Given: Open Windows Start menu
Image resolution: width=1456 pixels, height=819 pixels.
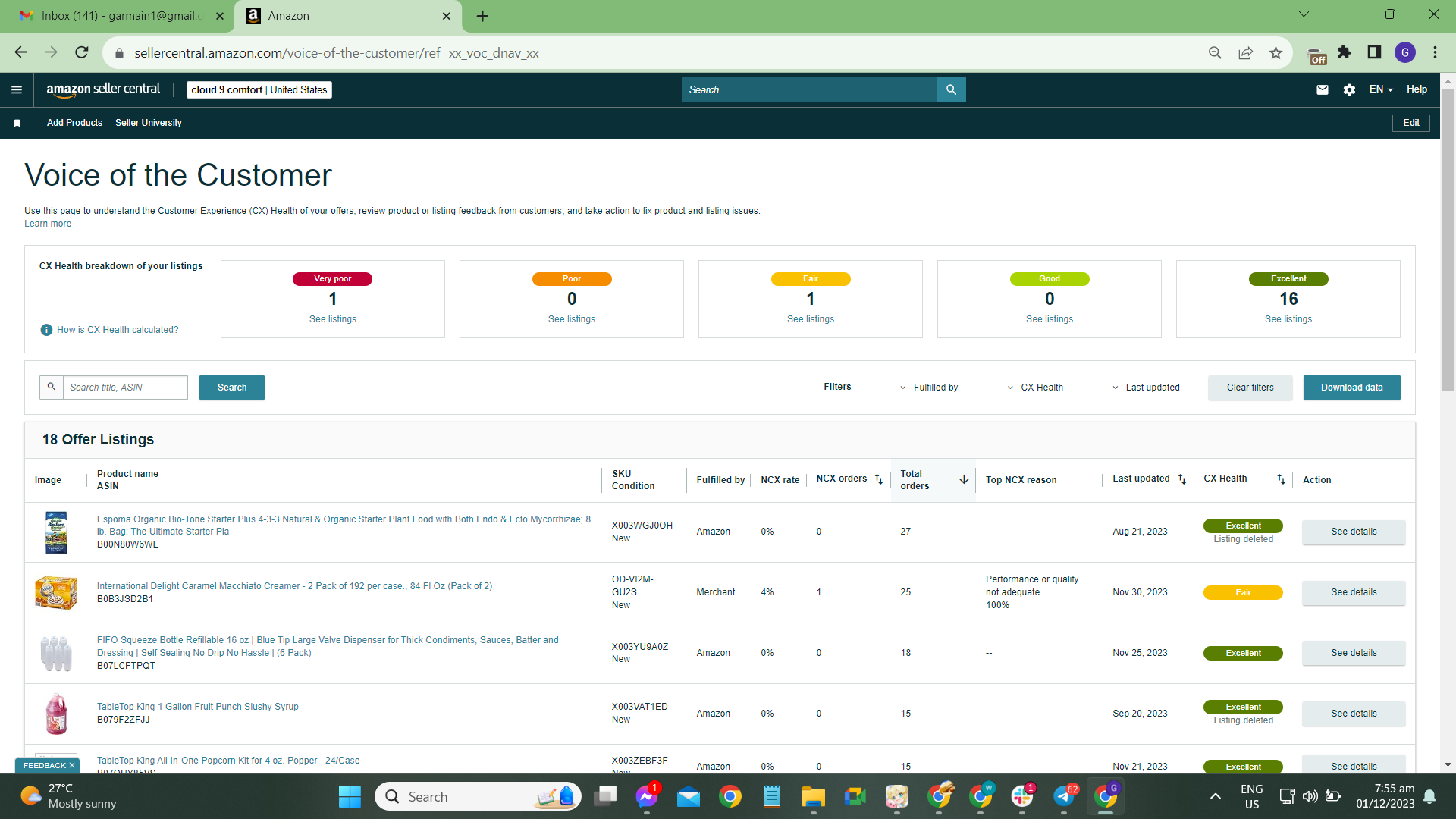Looking at the screenshot, I should coord(350,796).
